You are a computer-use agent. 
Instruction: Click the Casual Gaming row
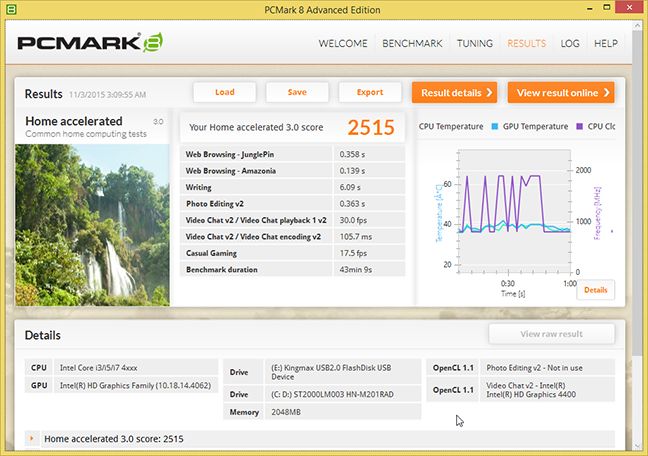click(x=293, y=253)
